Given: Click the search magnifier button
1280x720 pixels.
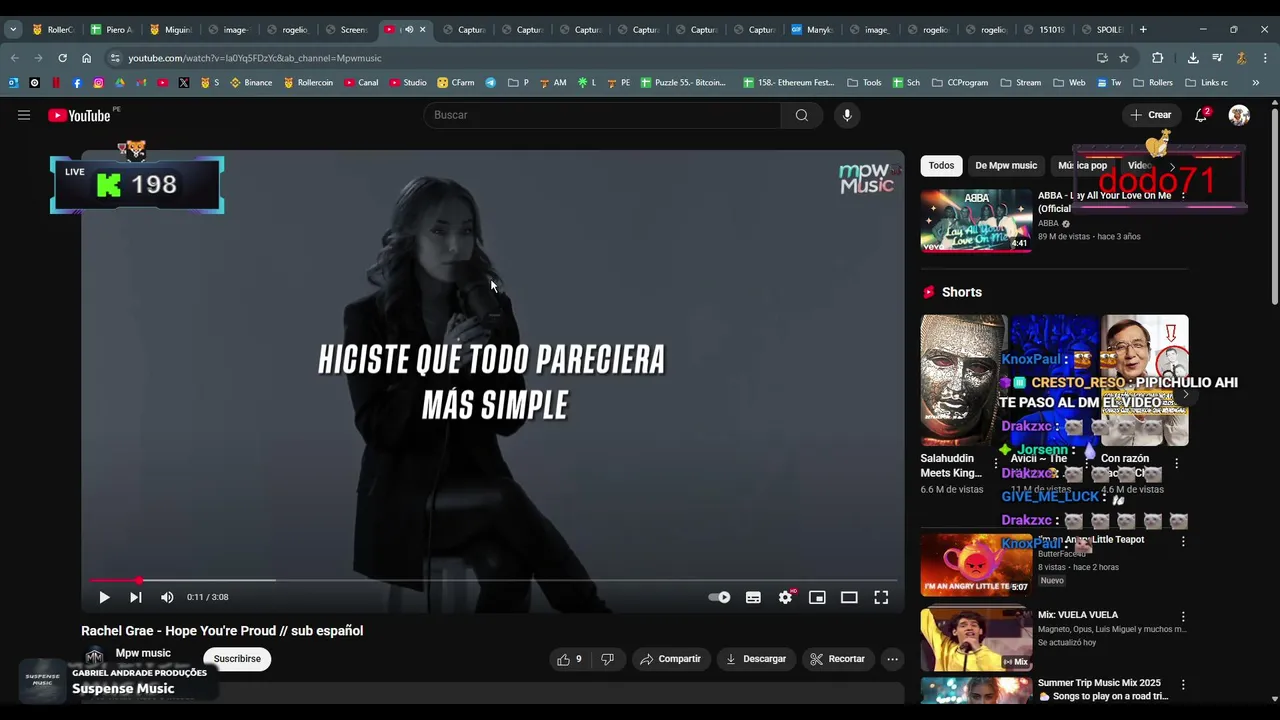Looking at the screenshot, I should tap(801, 115).
